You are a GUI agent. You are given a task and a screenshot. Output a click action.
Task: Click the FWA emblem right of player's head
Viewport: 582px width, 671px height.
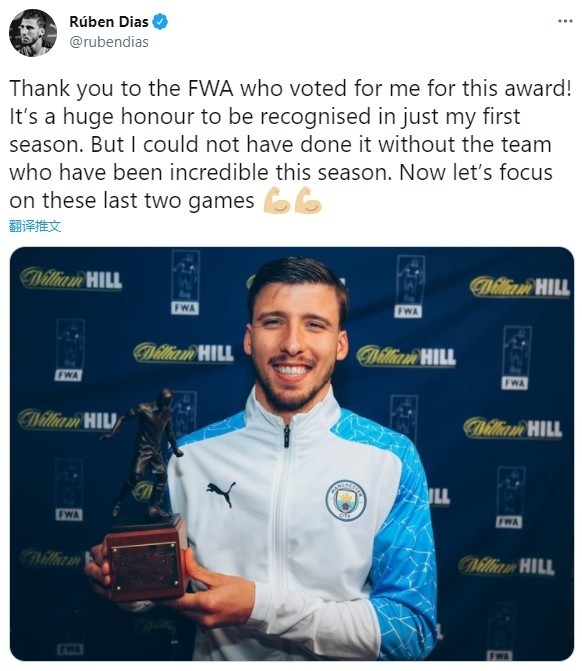(409, 286)
